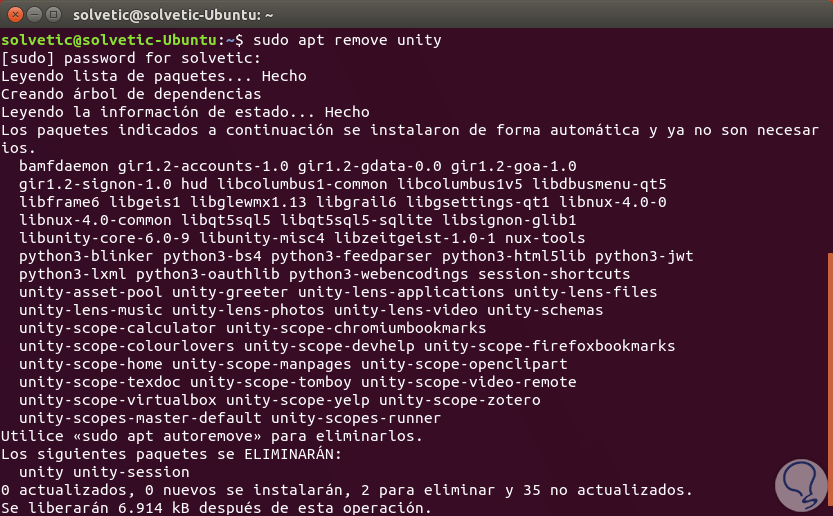
Task: Click the 'unity-scopes-runner' package name
Action: 356,418
